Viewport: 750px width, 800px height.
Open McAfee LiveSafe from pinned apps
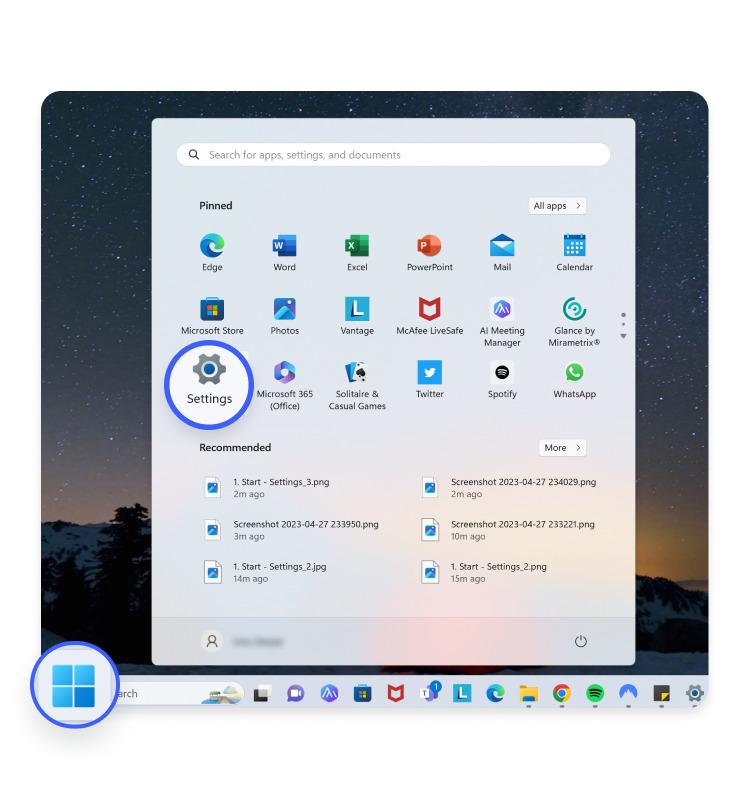pyautogui.click(x=430, y=316)
